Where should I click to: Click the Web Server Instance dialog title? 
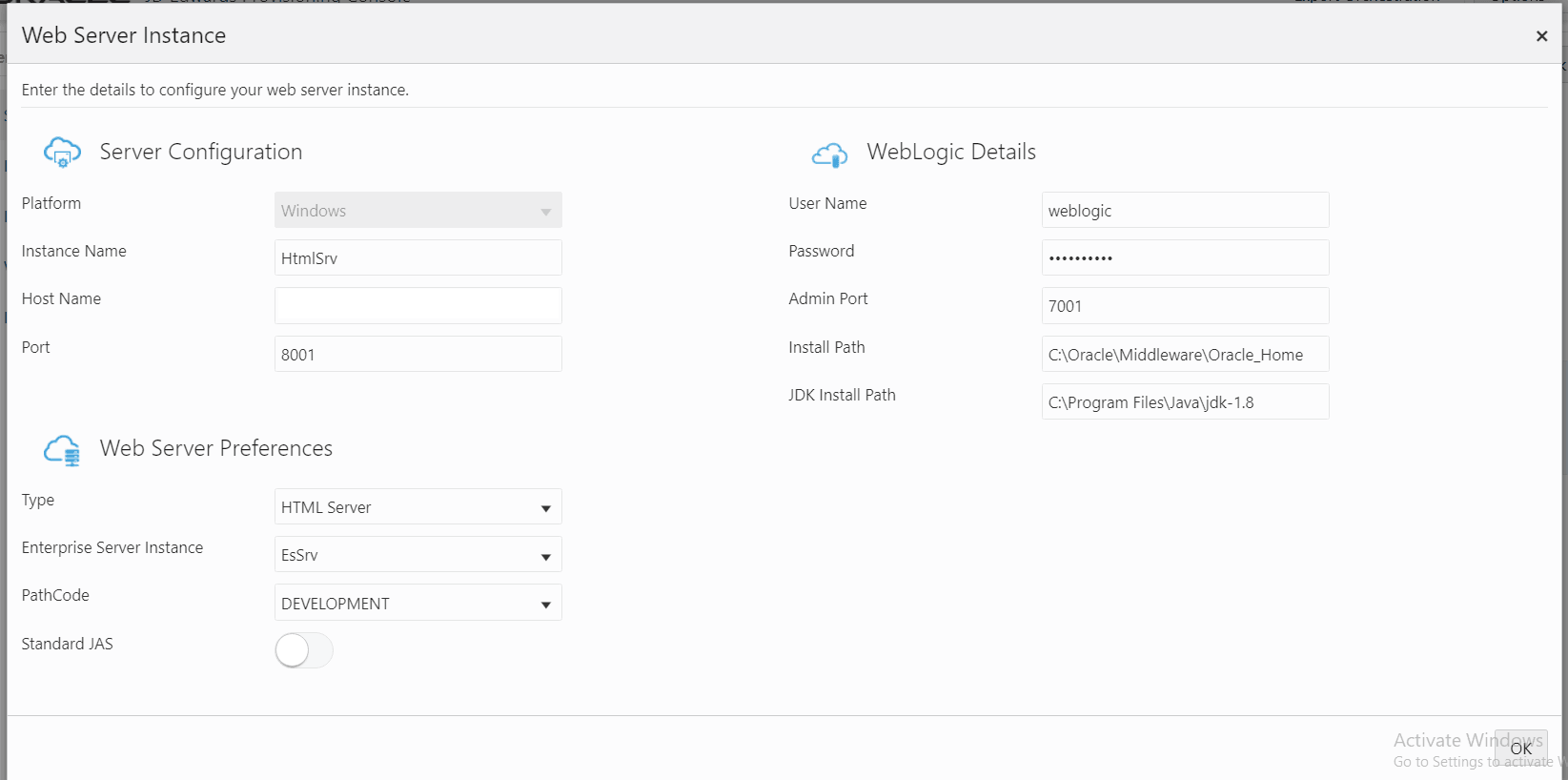124,35
